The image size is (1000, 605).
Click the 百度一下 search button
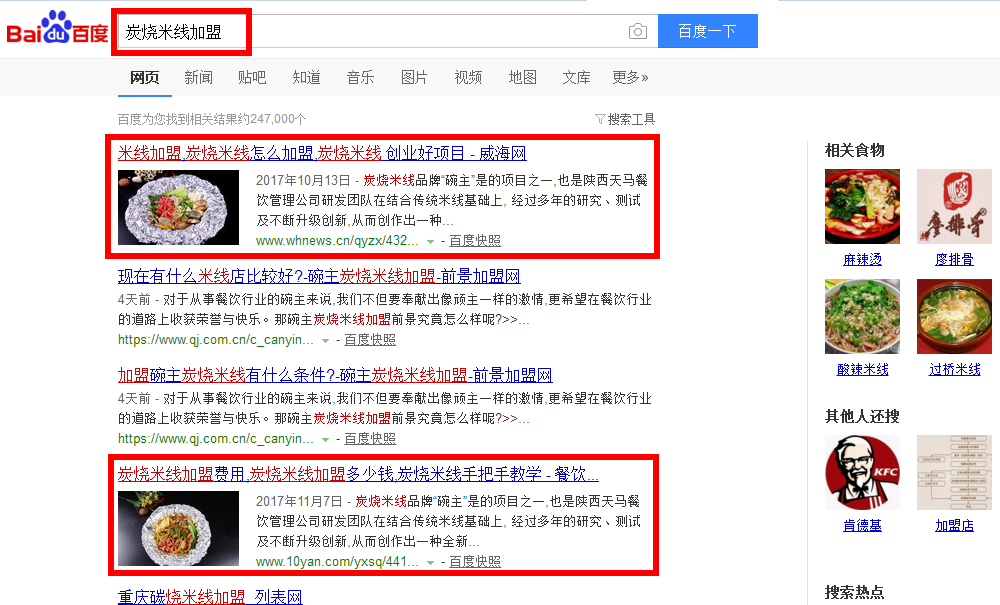tap(708, 31)
